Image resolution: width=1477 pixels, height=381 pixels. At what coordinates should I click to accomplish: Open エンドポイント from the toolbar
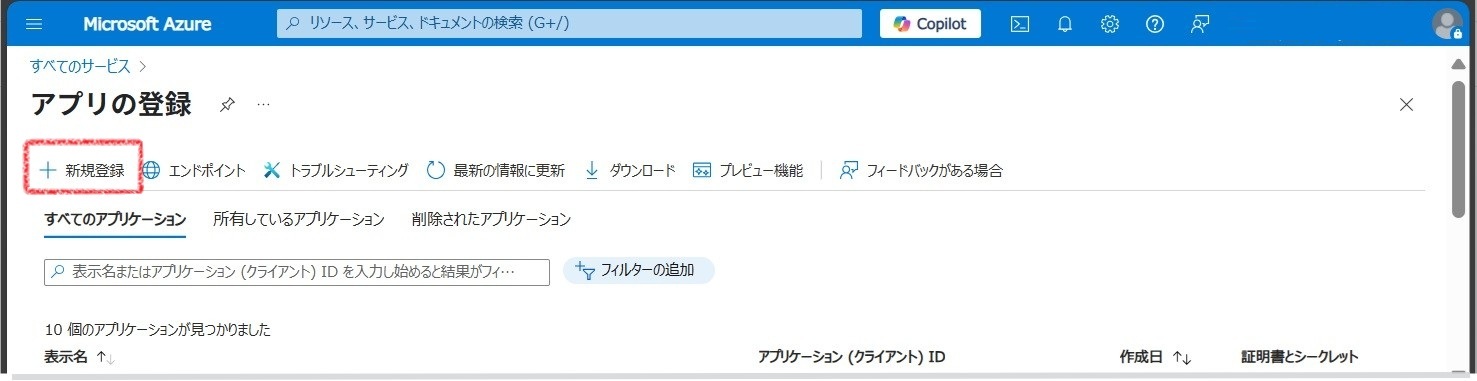coord(194,170)
